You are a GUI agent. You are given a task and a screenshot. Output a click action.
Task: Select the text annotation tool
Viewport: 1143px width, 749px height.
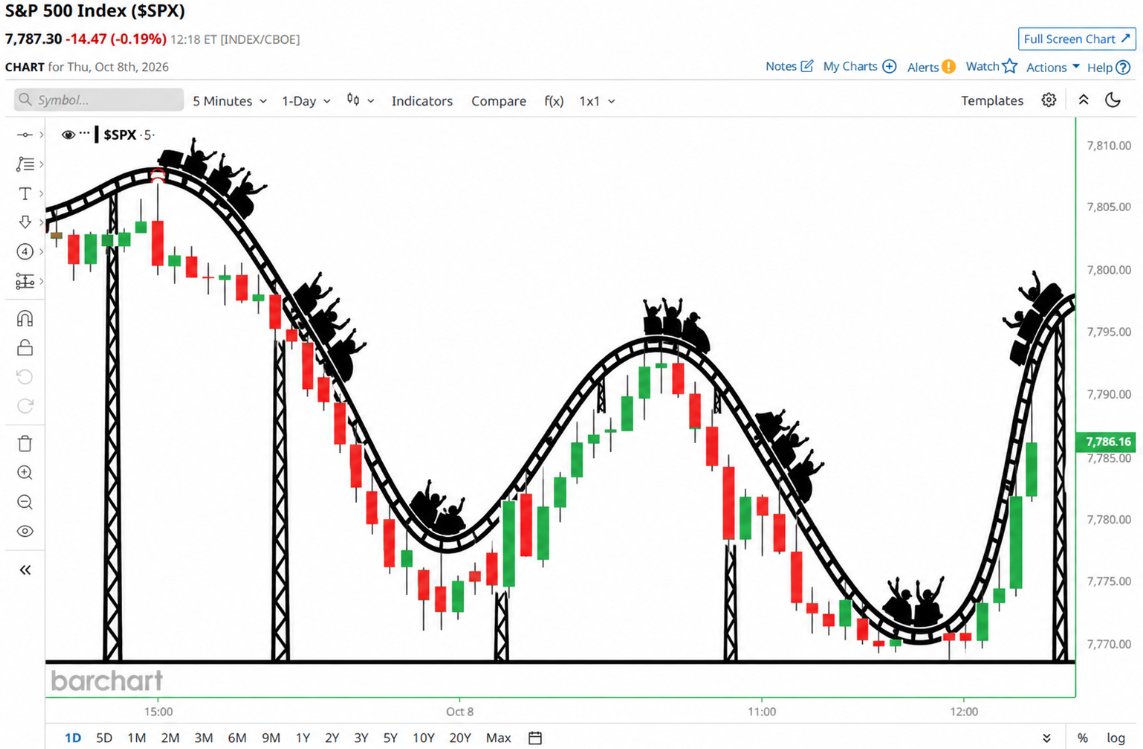25,193
